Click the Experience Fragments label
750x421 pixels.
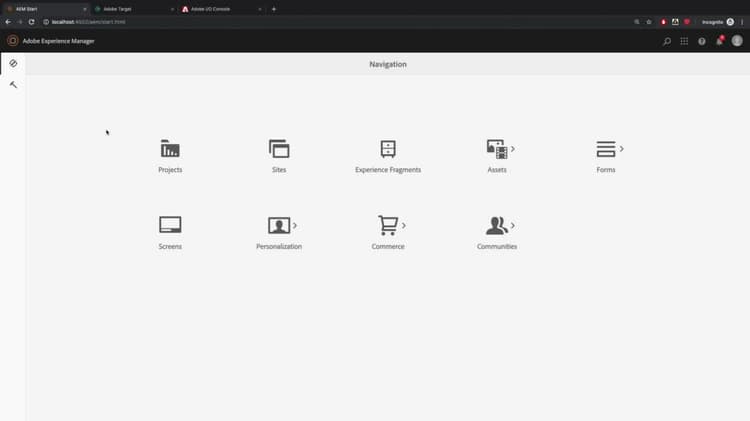click(x=388, y=170)
